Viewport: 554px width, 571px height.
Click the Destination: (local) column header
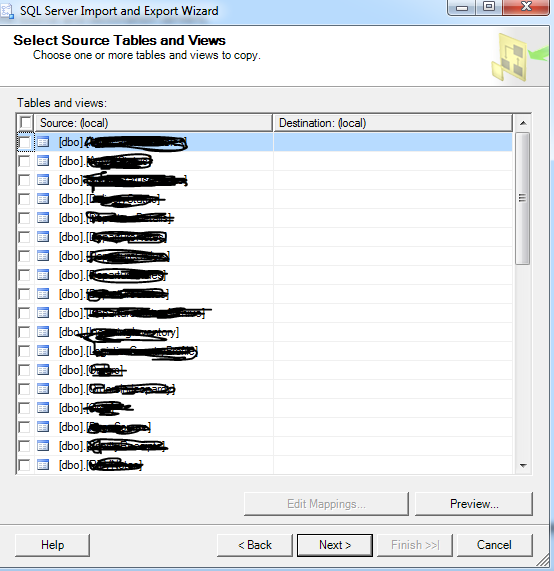tap(393, 123)
